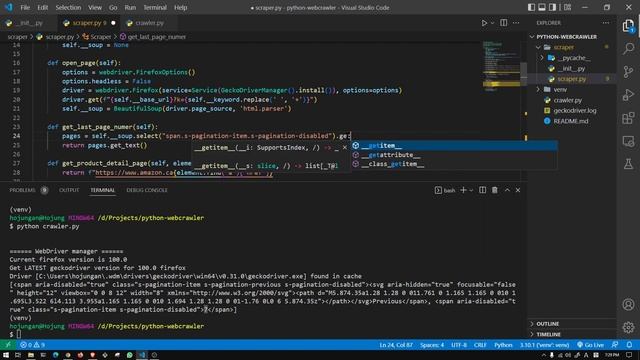Change Spaces: 4 indentation setting
Image resolution: width=640 pixels, height=360 pixels.
(432, 345)
